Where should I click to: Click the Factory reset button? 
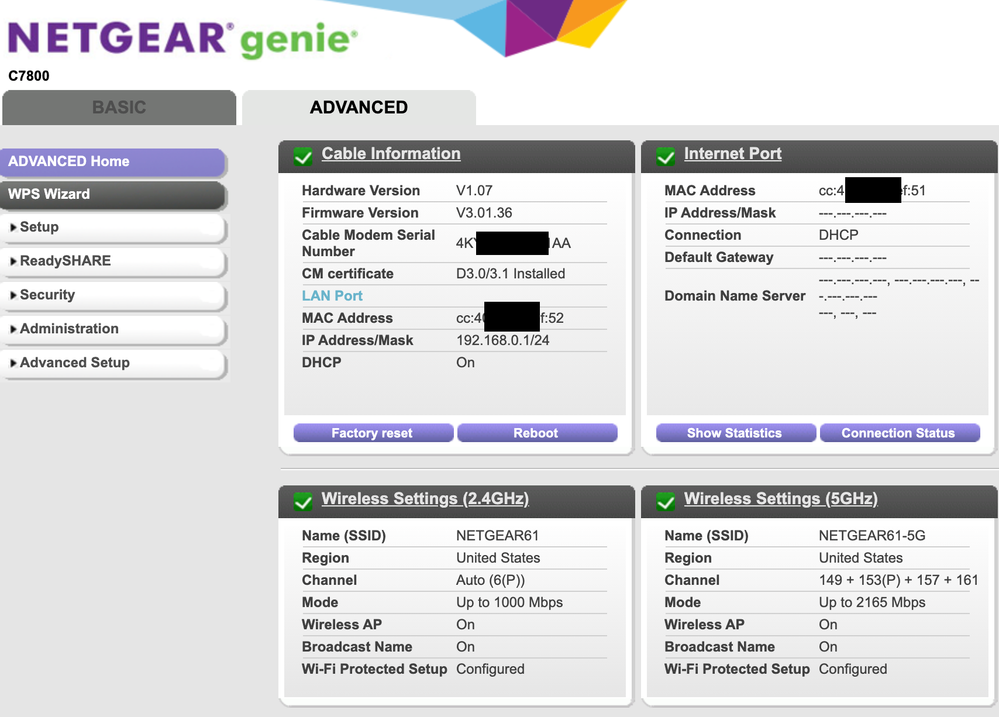373,433
